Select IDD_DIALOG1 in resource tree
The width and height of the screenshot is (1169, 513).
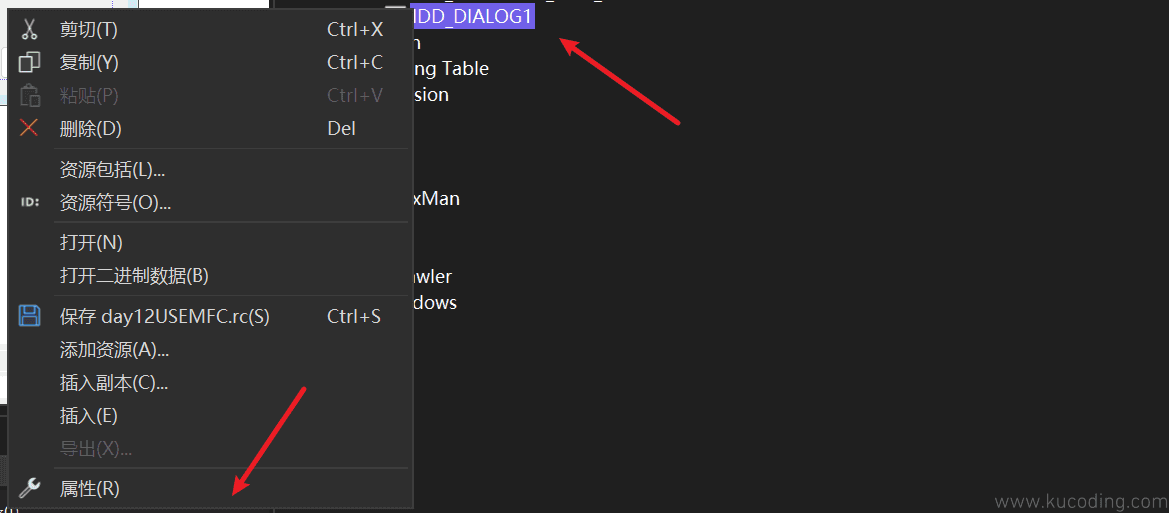point(473,16)
